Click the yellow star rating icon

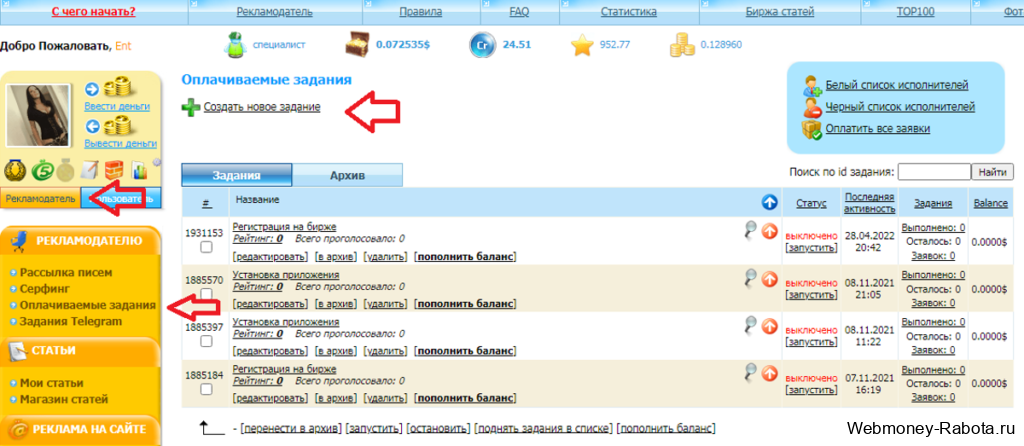[582, 45]
